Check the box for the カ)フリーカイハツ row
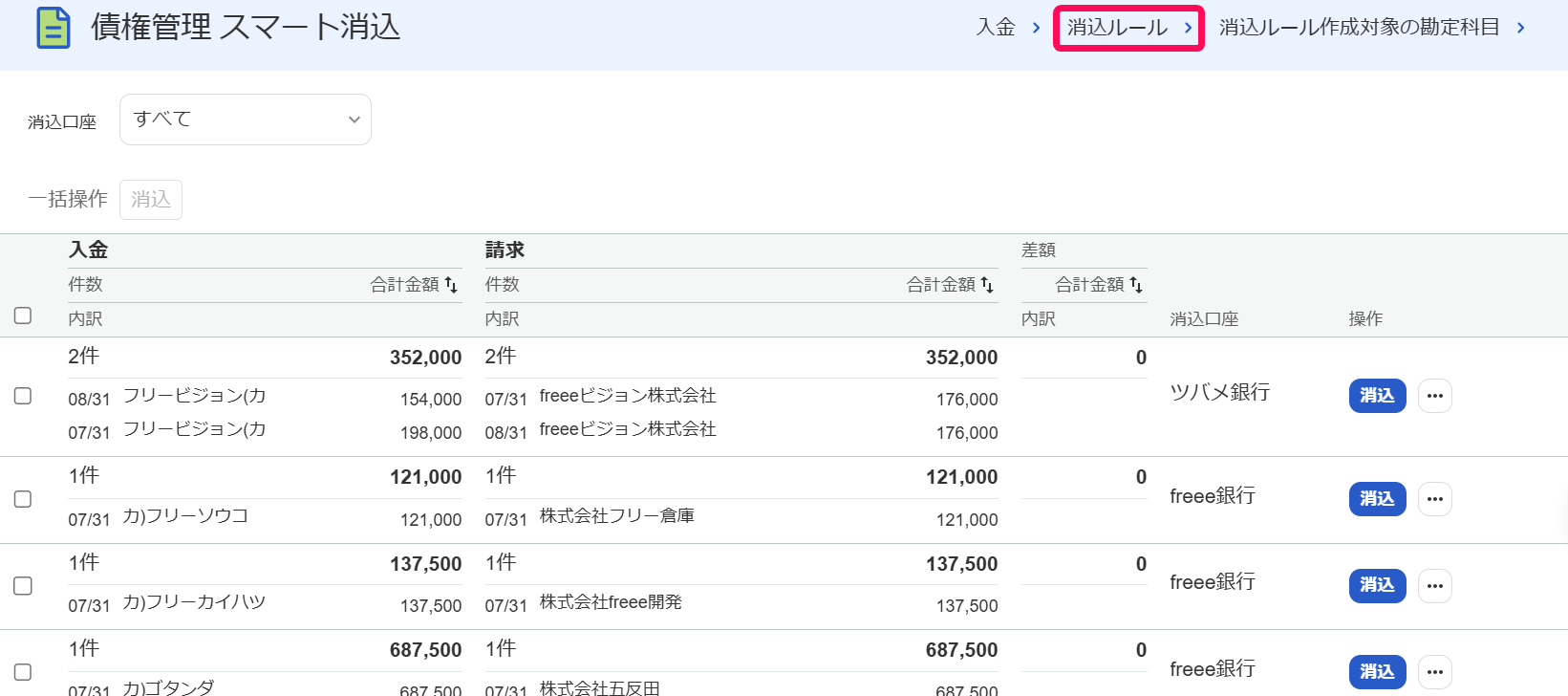This screenshot has width=1568, height=696. click(23, 586)
